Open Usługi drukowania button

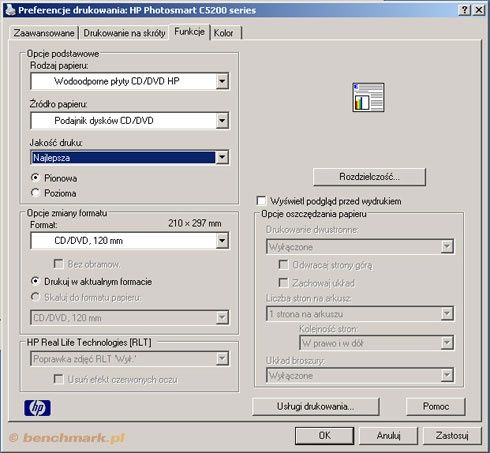(316, 407)
